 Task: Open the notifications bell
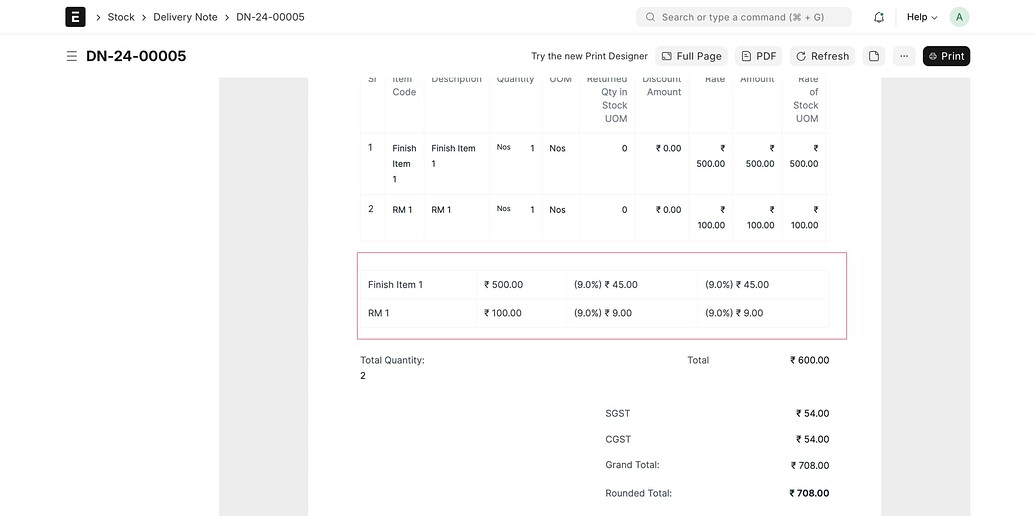[x=879, y=17]
